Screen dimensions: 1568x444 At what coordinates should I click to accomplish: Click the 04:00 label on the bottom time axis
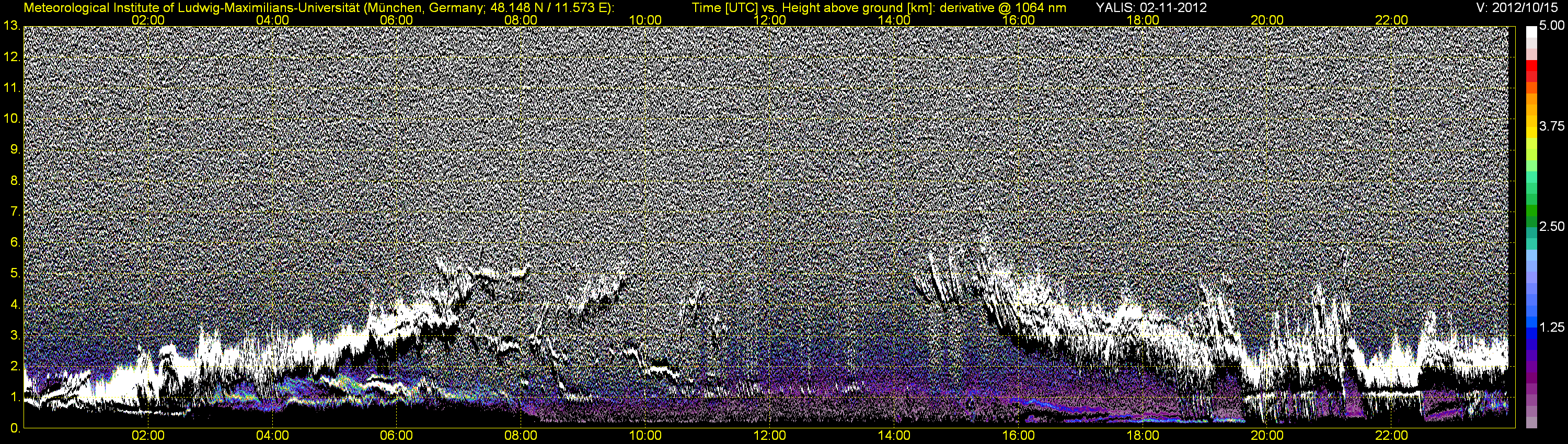pos(273,436)
